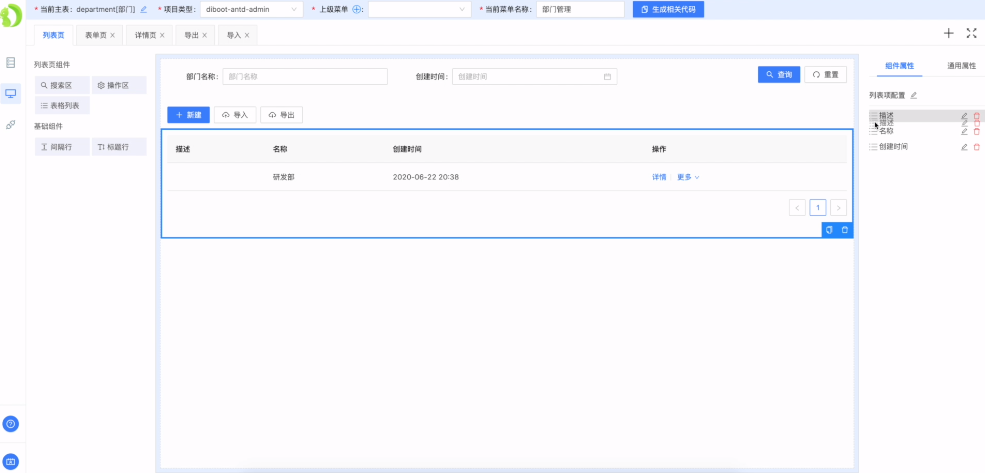Open the monitor icon in left sidebar

(x=11, y=93)
